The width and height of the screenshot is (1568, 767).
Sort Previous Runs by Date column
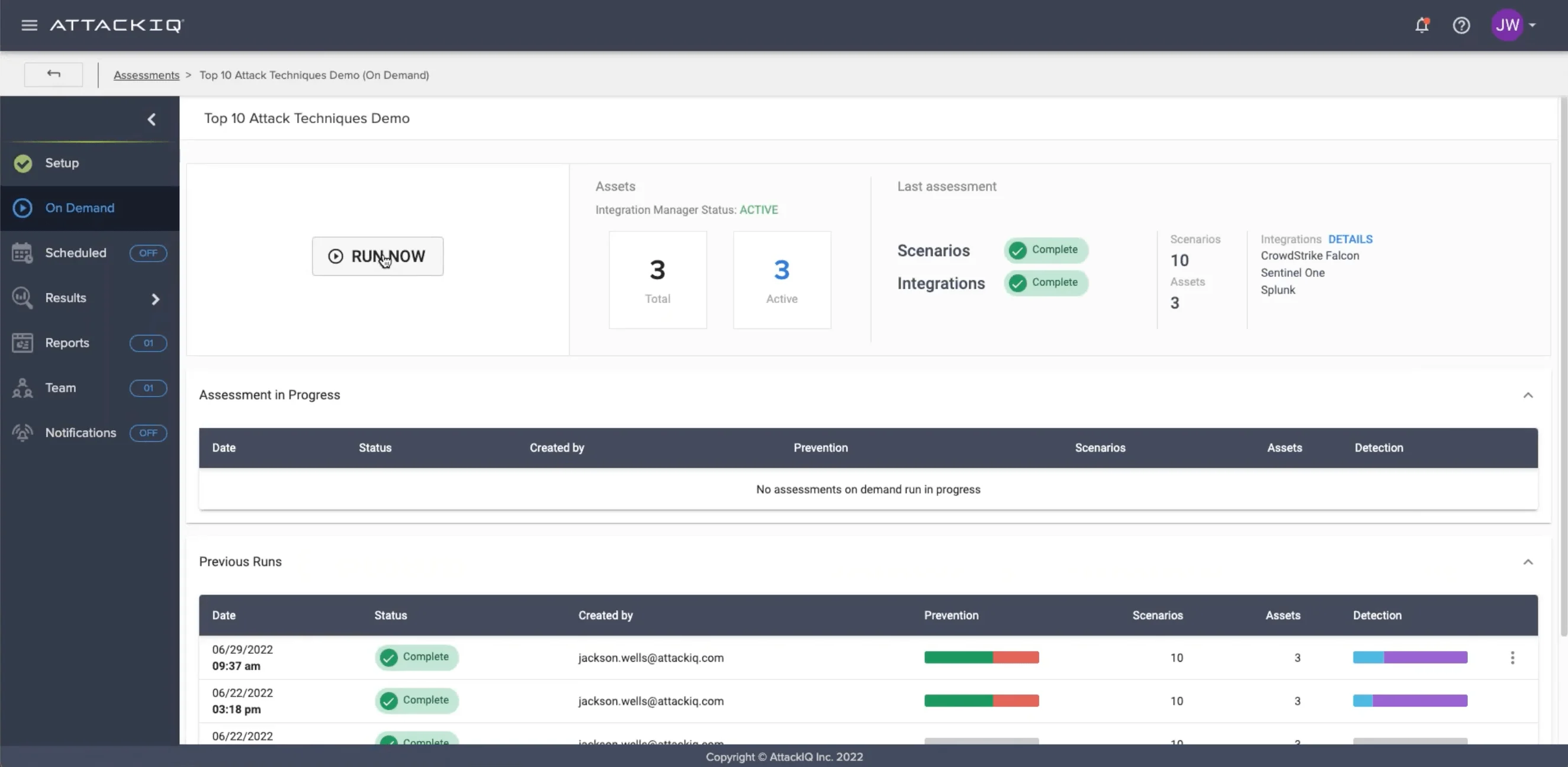tap(223, 615)
